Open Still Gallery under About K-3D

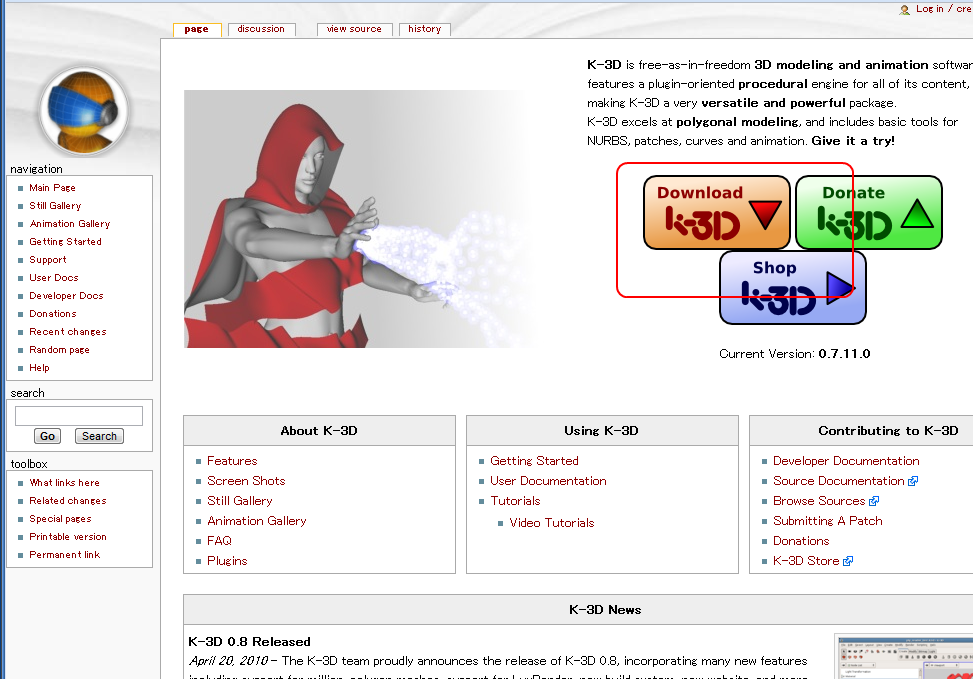240,501
